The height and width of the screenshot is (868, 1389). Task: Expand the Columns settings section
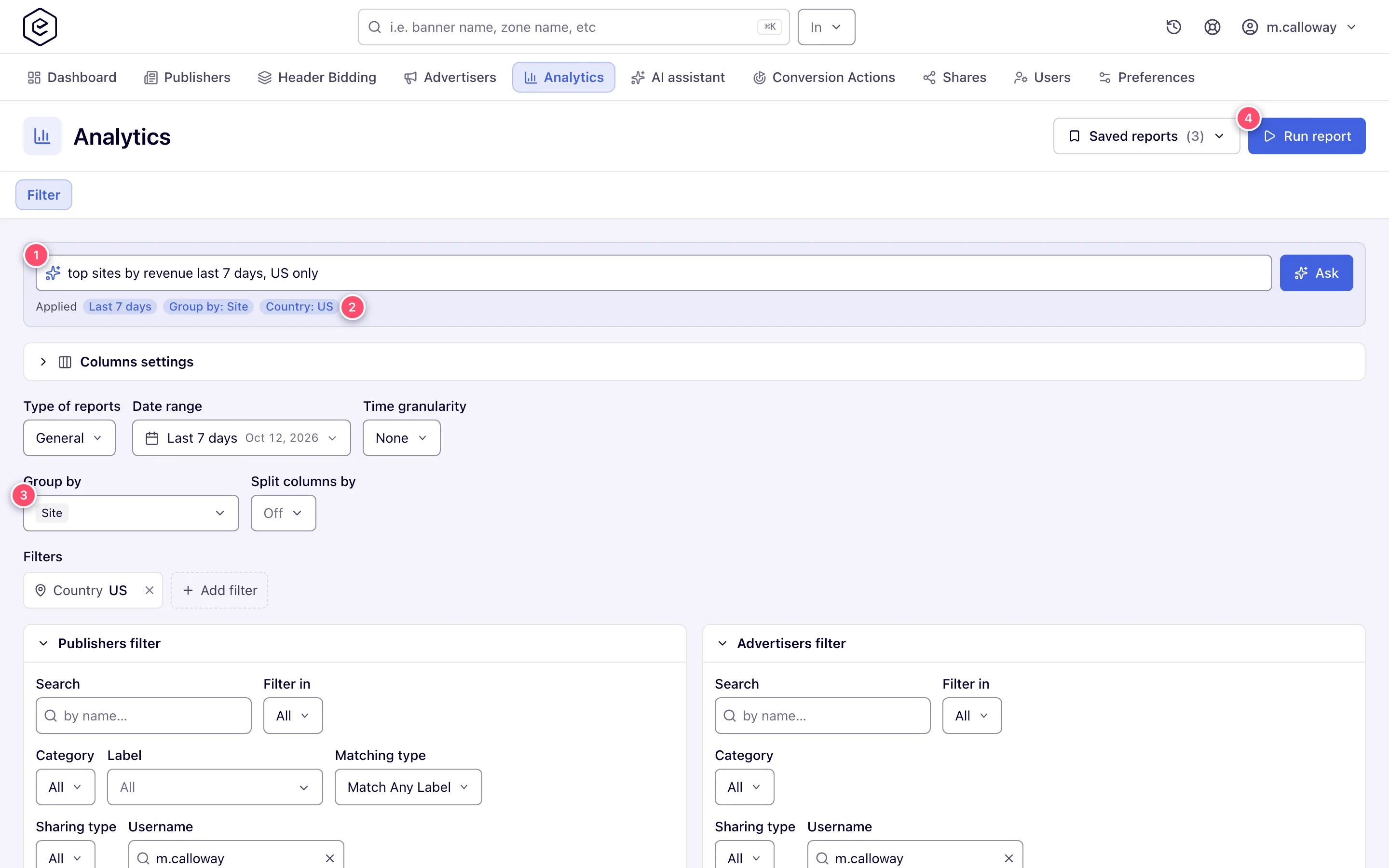(43, 362)
